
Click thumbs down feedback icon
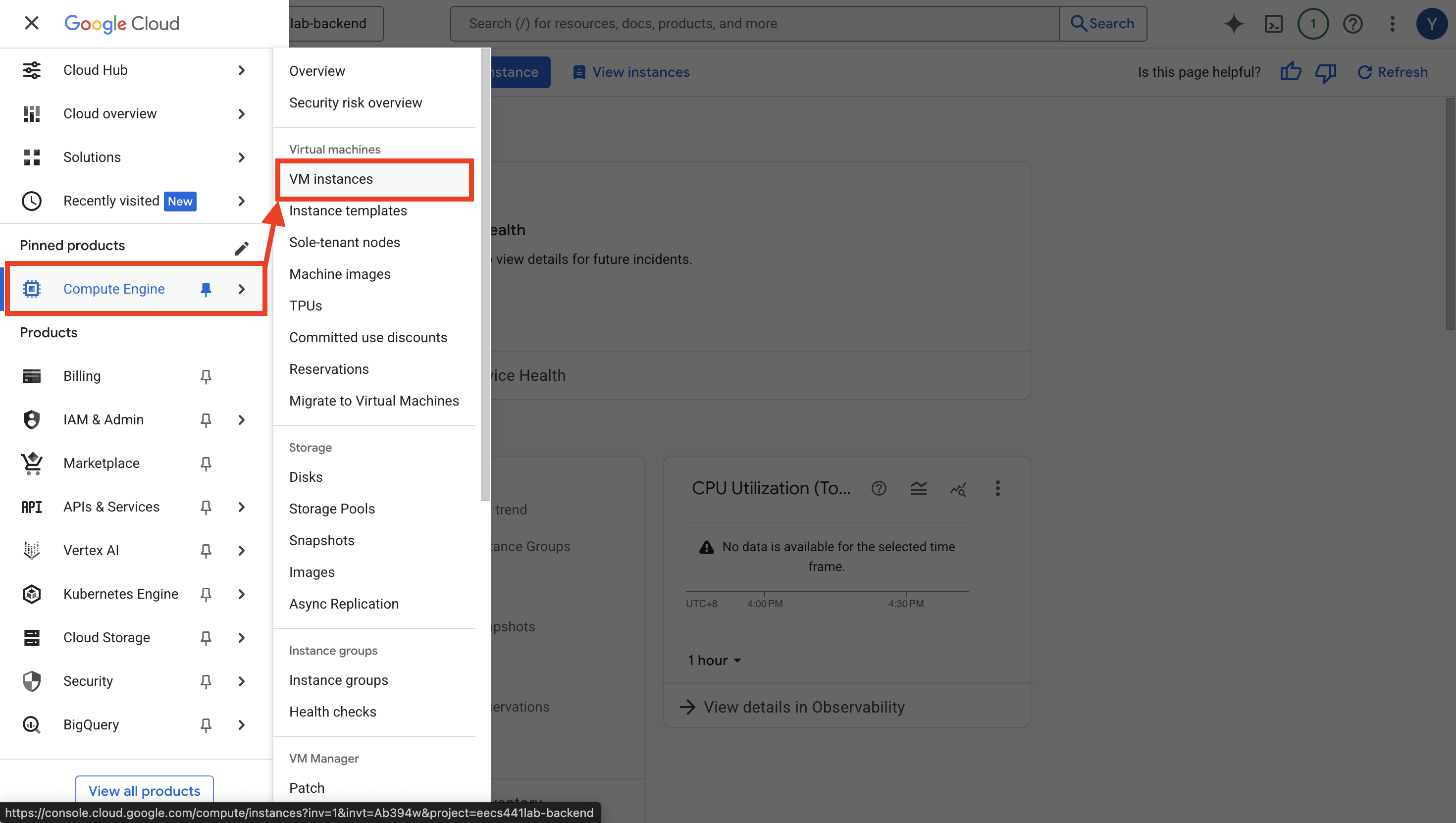point(1325,72)
